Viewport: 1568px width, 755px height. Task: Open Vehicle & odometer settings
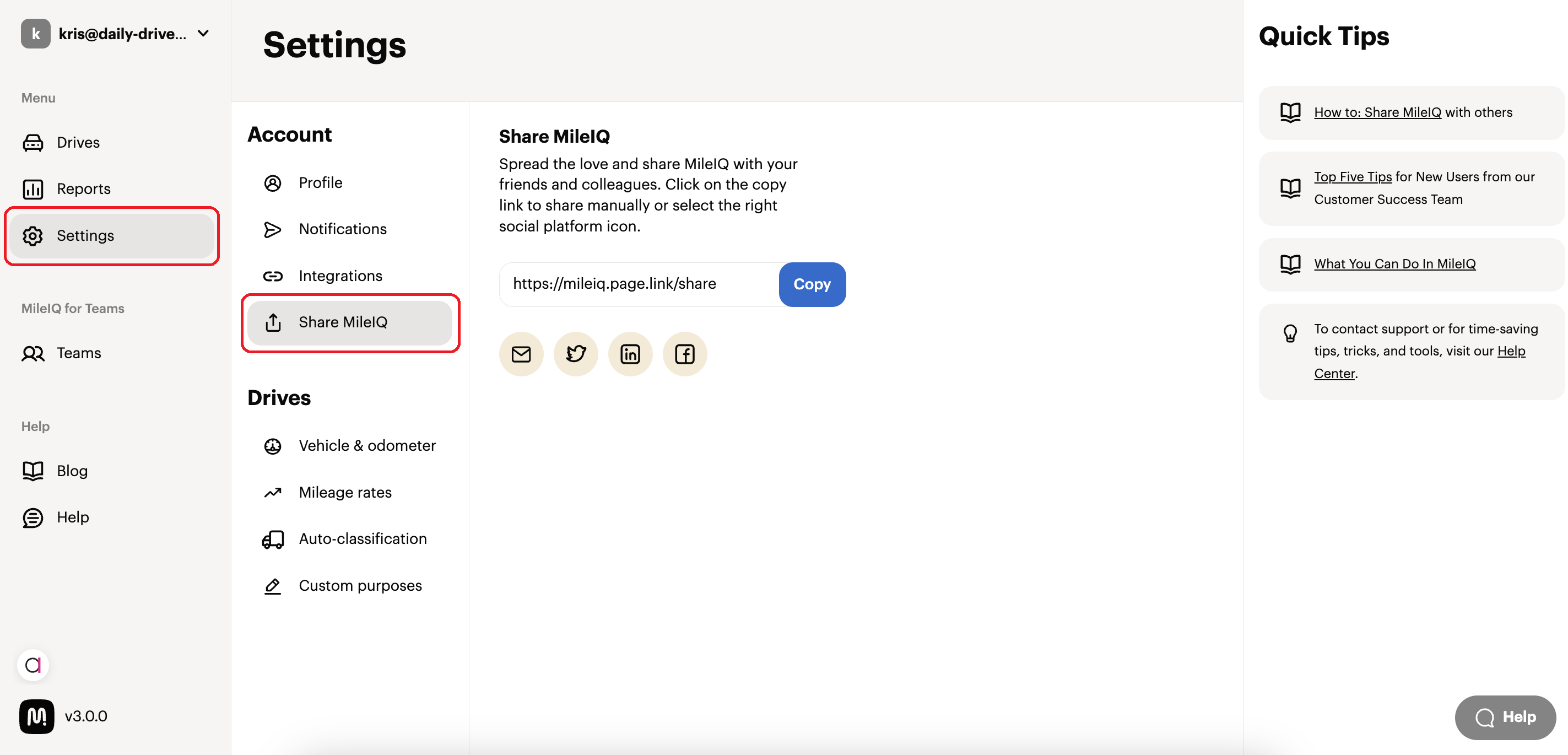click(349, 446)
